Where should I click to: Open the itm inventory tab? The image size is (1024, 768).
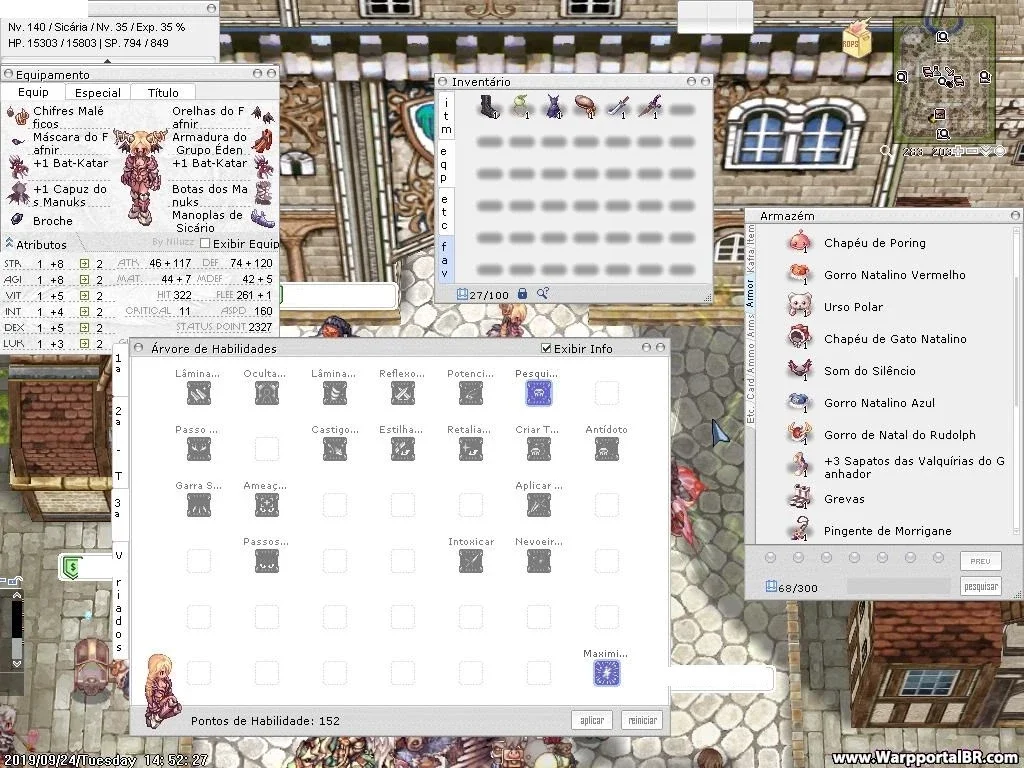point(445,116)
